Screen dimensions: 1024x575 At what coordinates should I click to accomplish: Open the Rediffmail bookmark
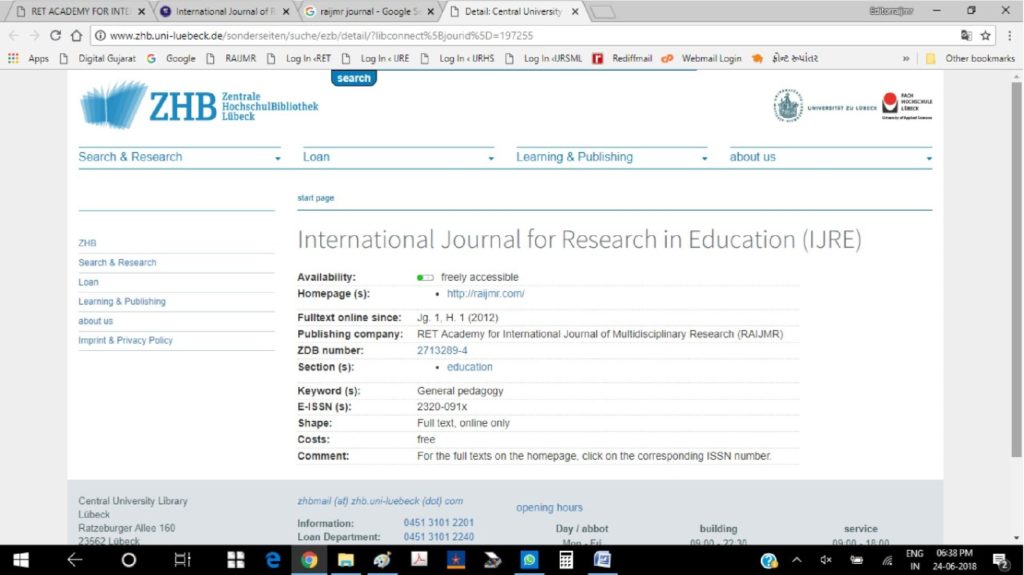622,58
